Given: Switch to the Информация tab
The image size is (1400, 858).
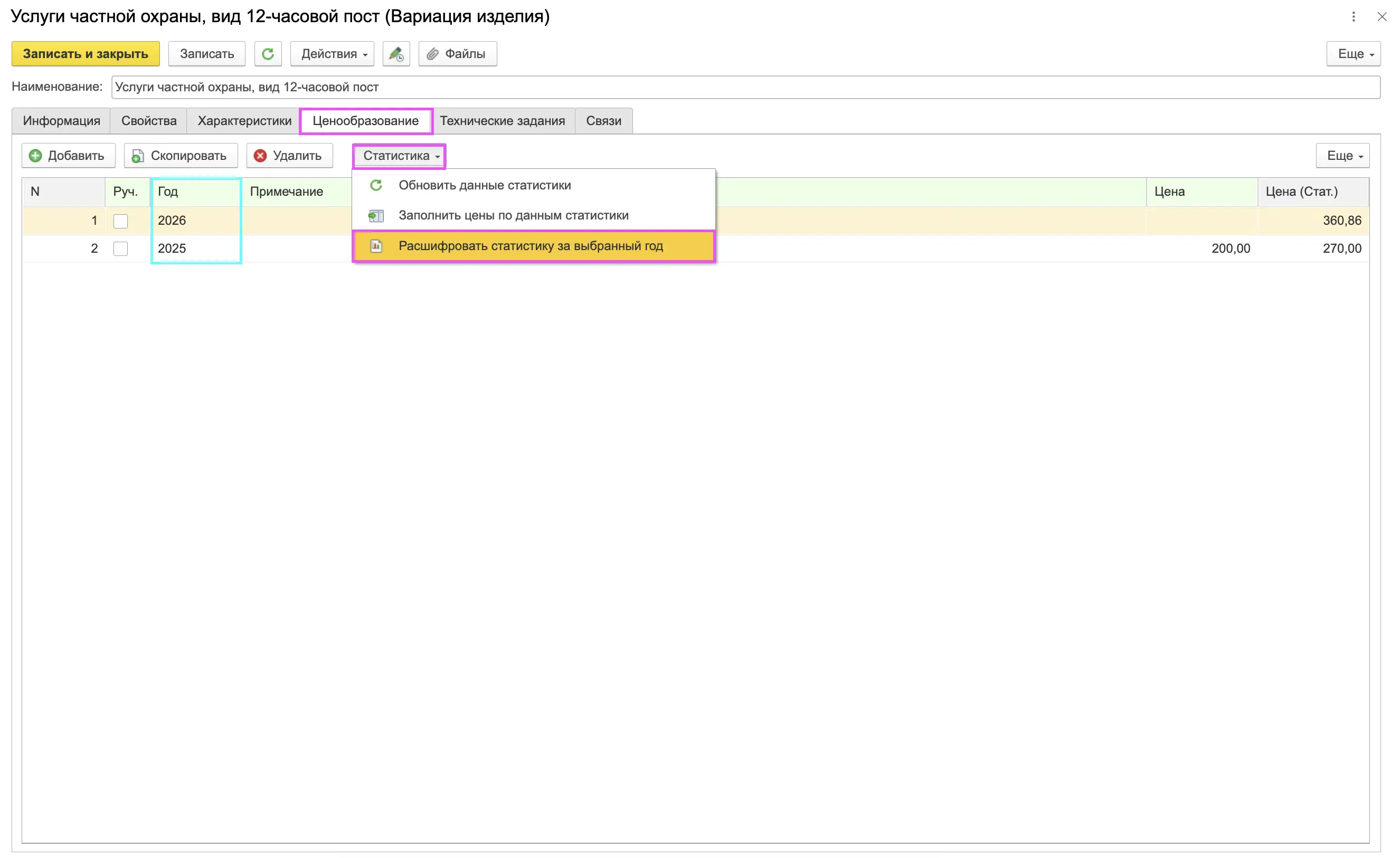Looking at the screenshot, I should pyautogui.click(x=61, y=121).
